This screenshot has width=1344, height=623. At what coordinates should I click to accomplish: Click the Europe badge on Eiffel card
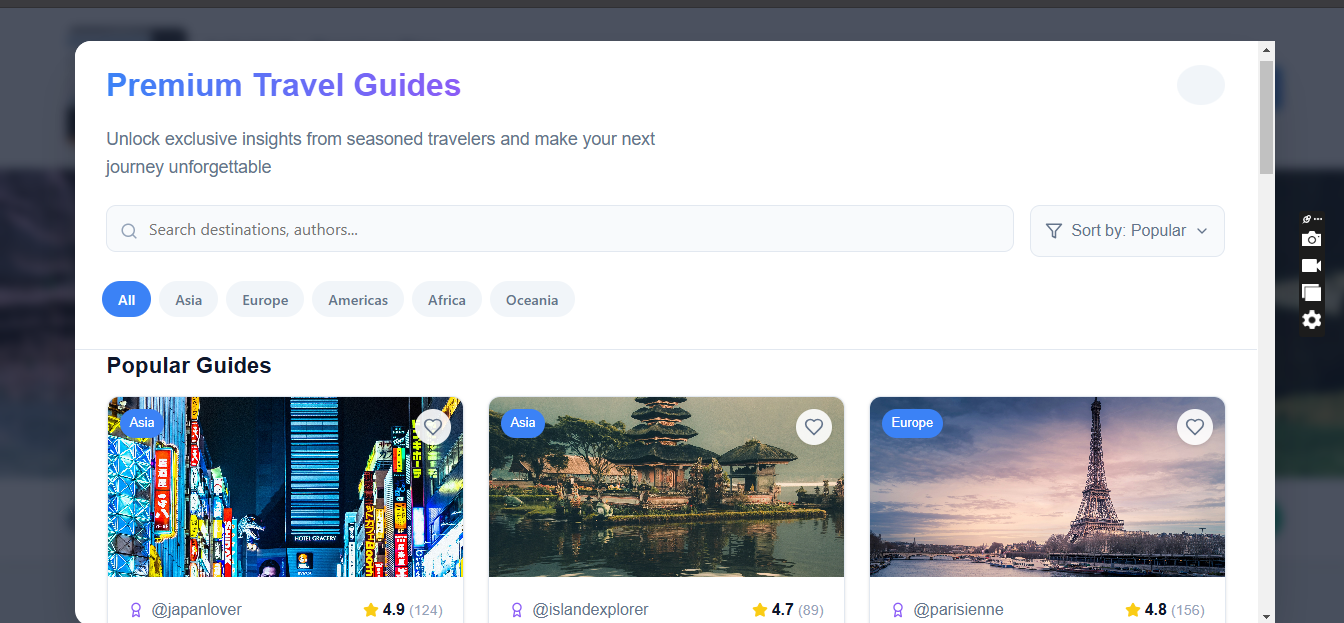pyautogui.click(x=912, y=423)
